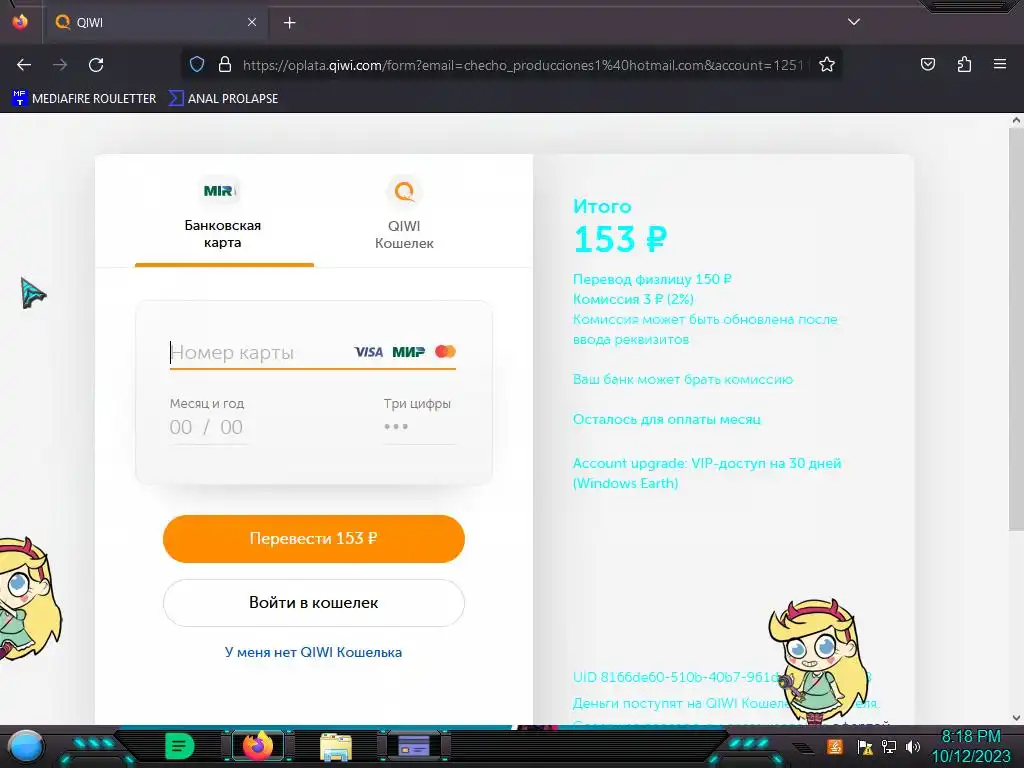Click the Mastercard logo in card field

[445, 351]
